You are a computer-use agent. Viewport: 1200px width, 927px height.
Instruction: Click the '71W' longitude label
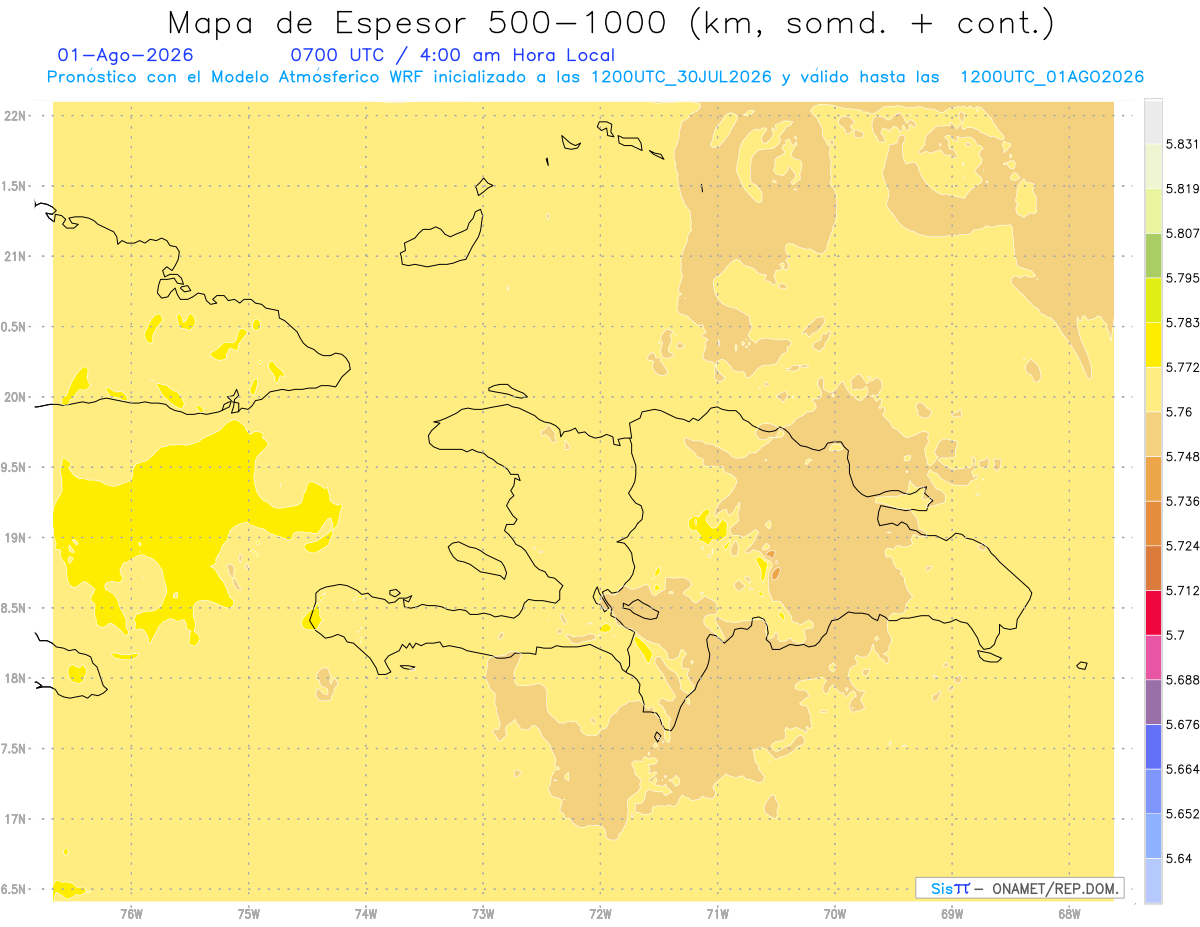click(717, 914)
